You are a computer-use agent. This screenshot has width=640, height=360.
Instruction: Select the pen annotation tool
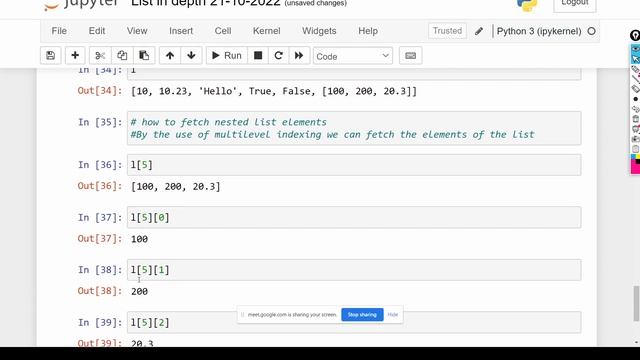(636, 69)
